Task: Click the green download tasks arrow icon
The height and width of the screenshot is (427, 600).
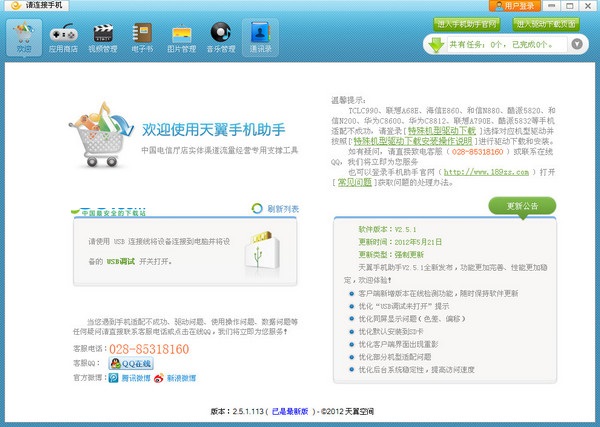Action: pos(436,45)
